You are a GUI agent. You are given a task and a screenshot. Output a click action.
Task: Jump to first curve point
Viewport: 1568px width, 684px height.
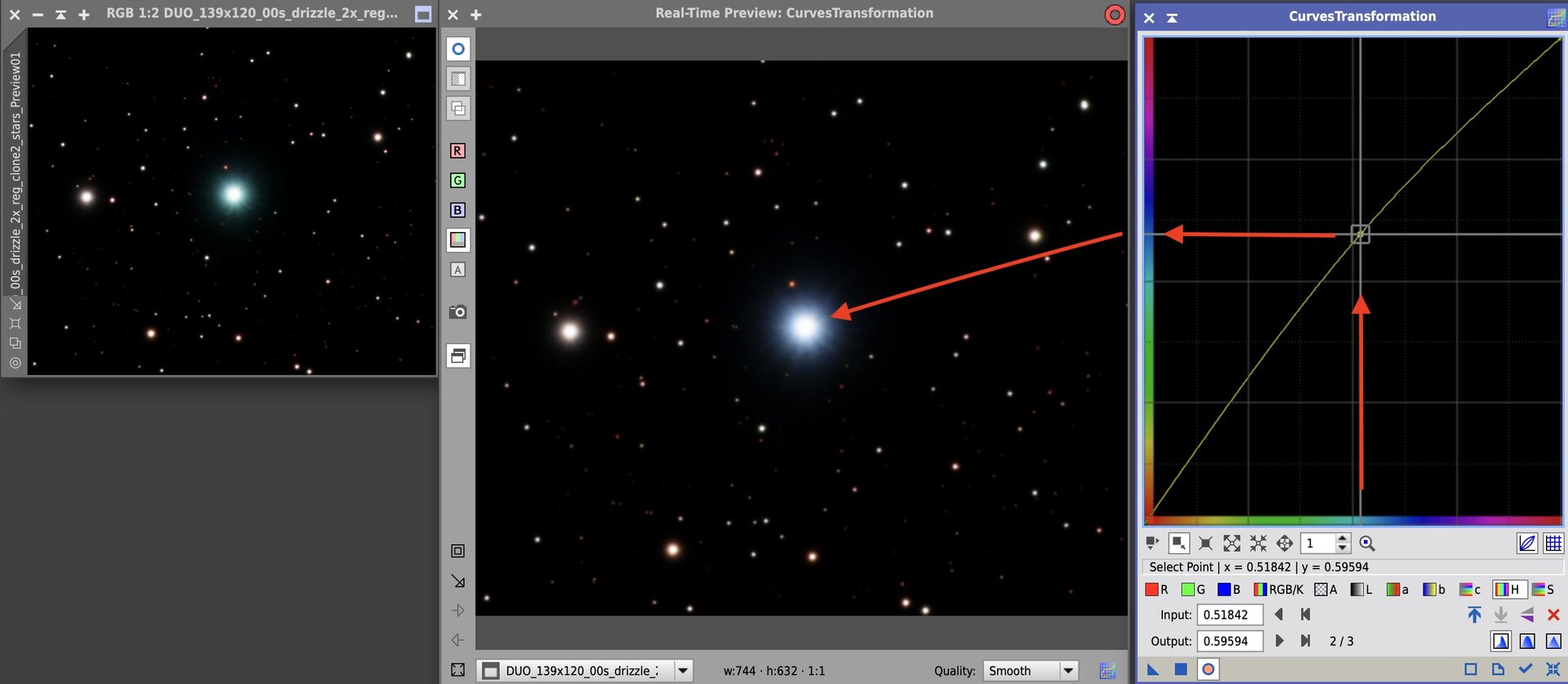point(1305,615)
